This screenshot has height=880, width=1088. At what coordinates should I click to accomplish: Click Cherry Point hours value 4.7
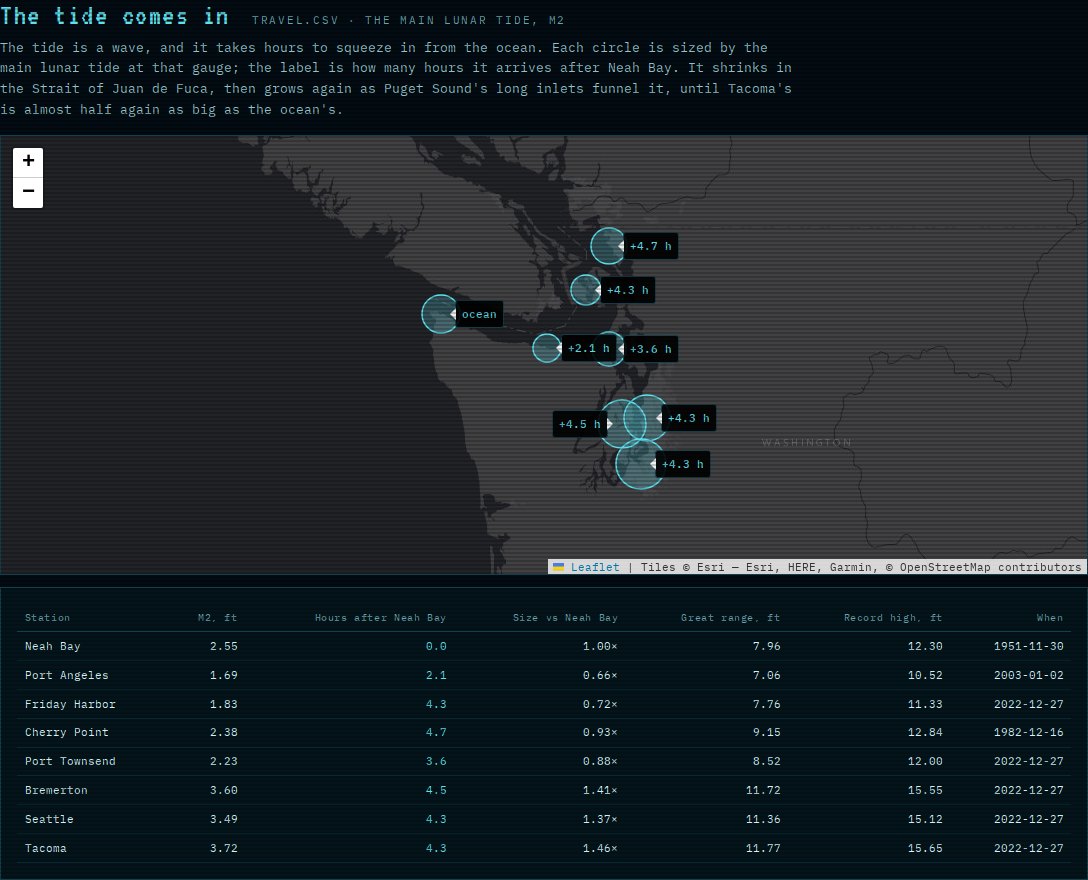(436, 732)
